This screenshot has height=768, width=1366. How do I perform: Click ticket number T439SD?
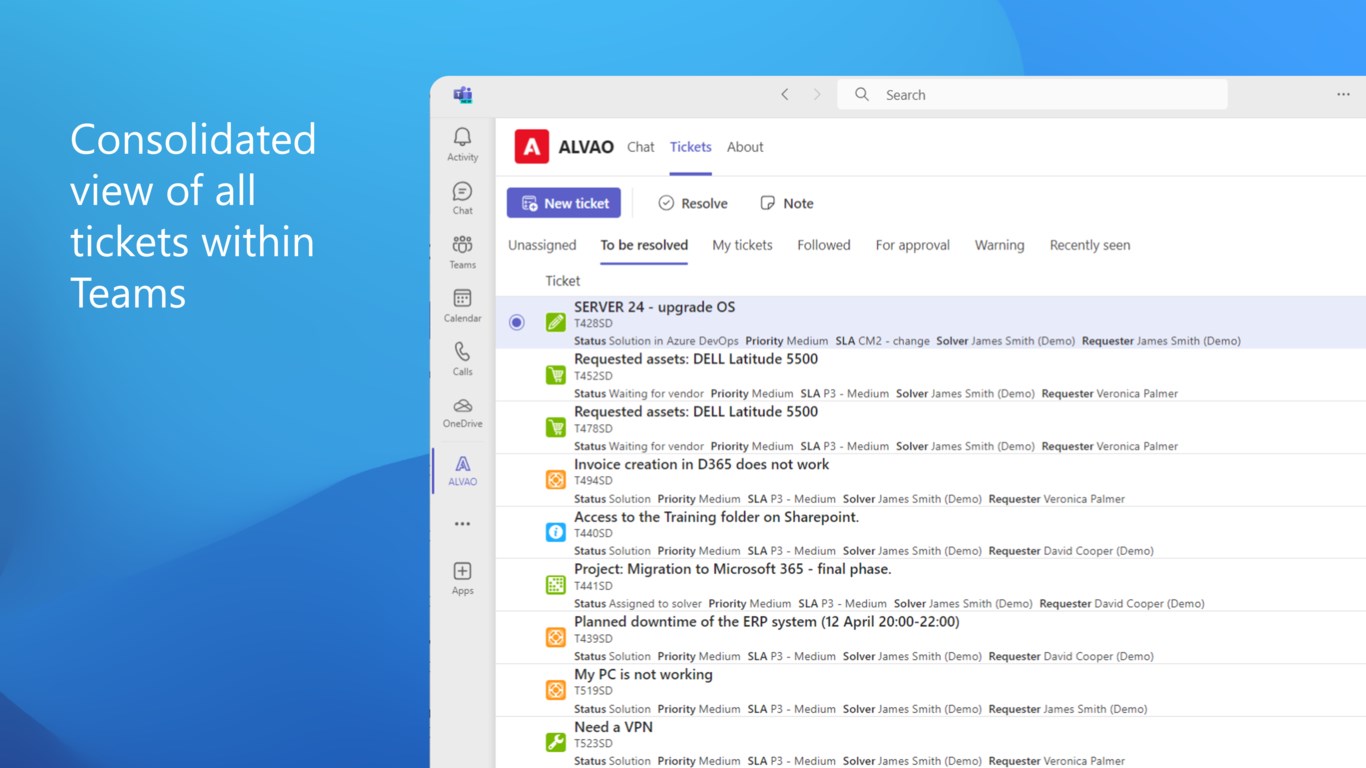(x=593, y=639)
